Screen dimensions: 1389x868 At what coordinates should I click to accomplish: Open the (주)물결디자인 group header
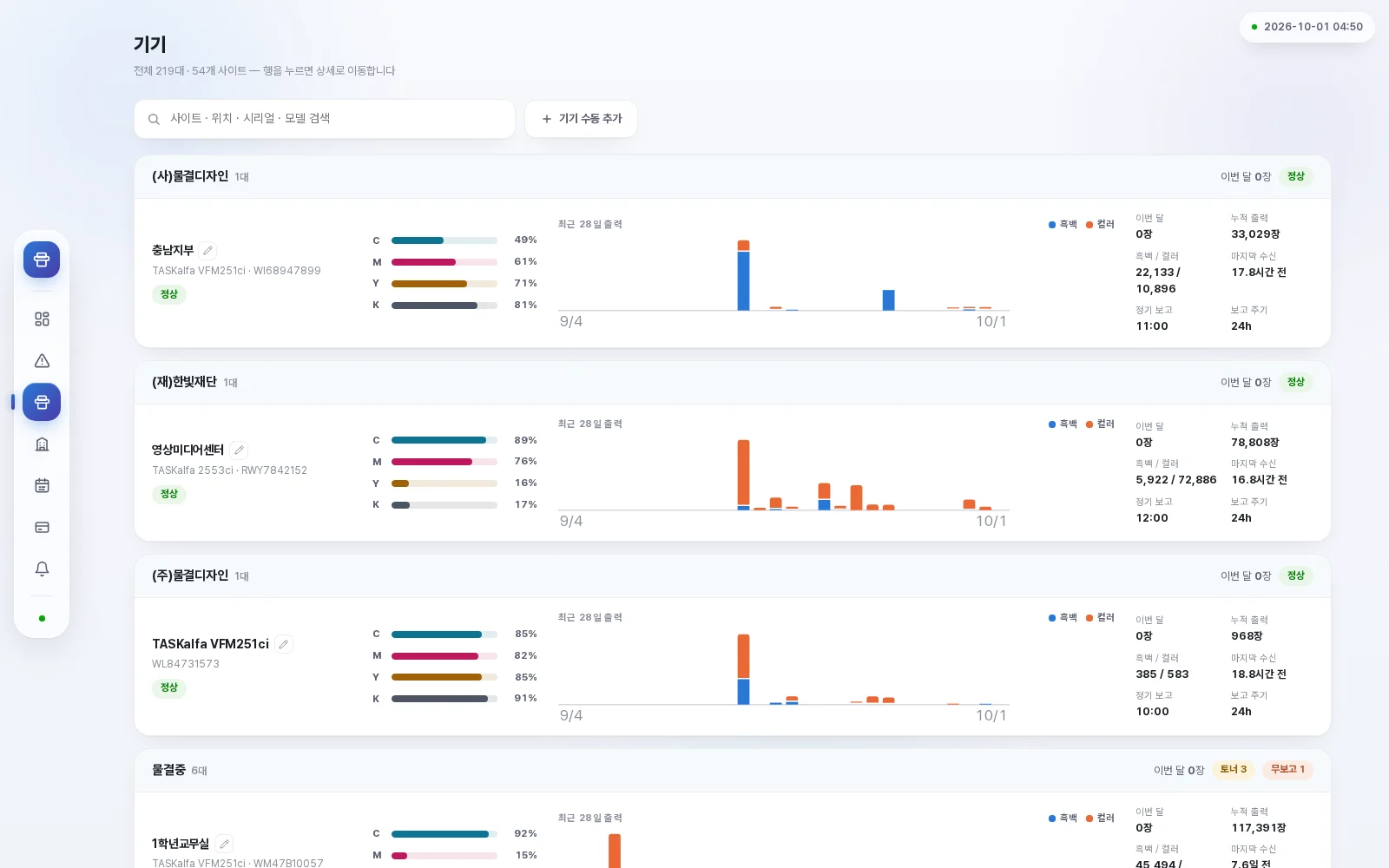point(733,576)
